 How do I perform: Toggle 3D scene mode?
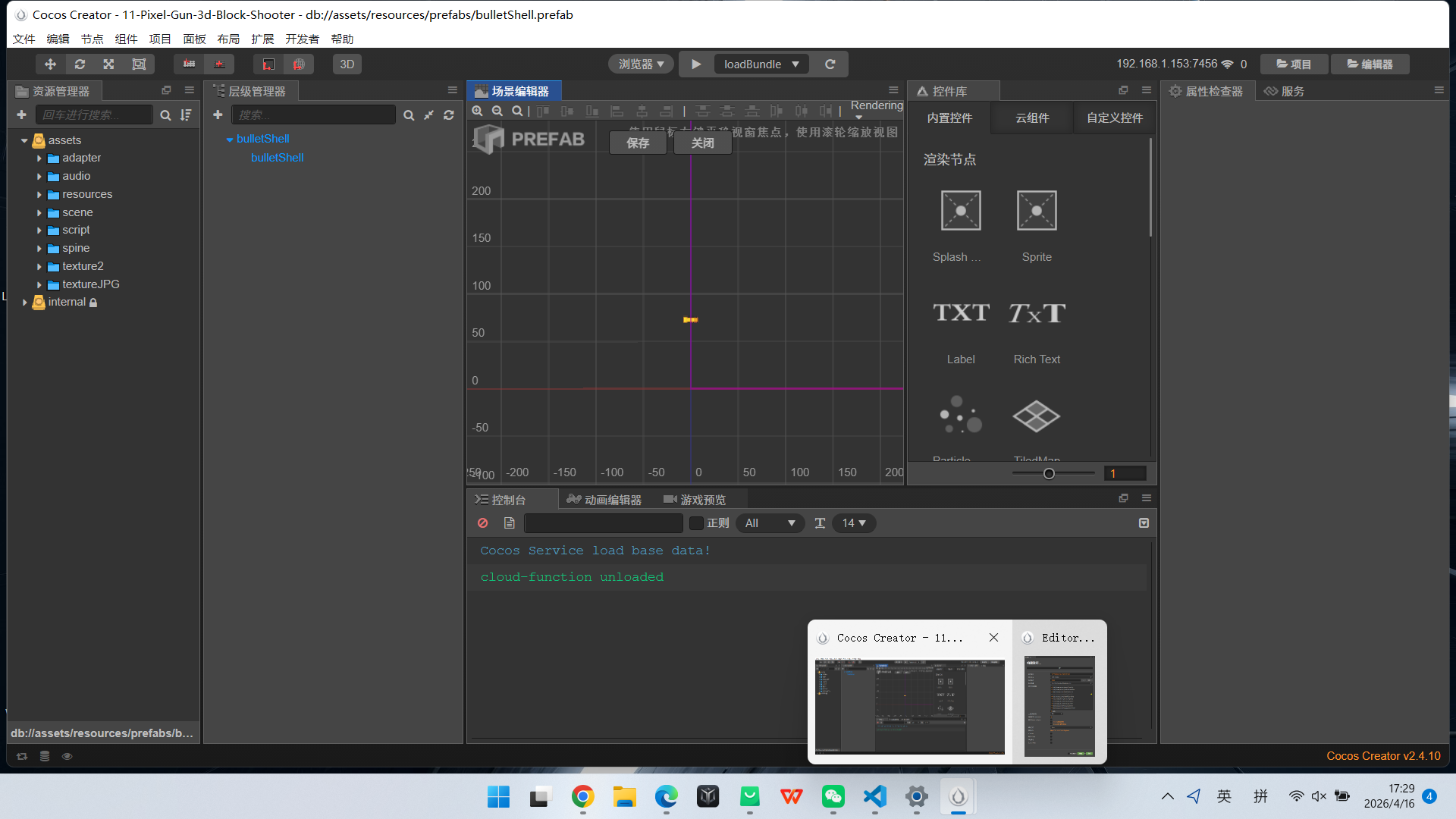click(x=347, y=64)
